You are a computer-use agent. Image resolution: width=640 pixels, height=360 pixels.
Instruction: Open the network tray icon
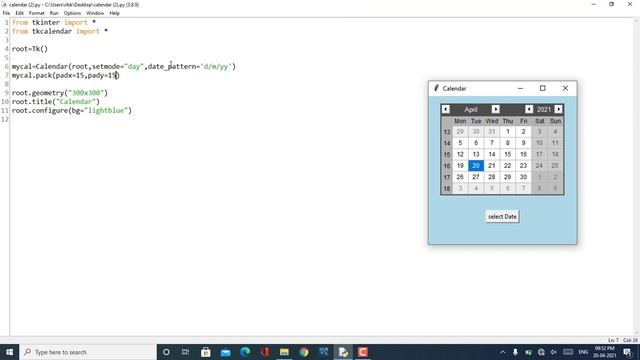click(541, 352)
